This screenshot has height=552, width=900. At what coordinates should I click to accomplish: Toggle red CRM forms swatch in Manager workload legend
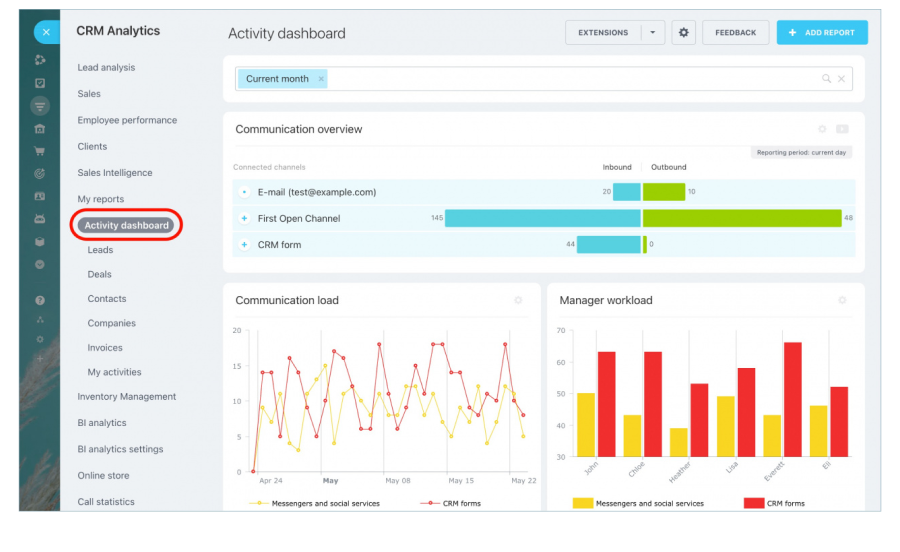click(754, 503)
